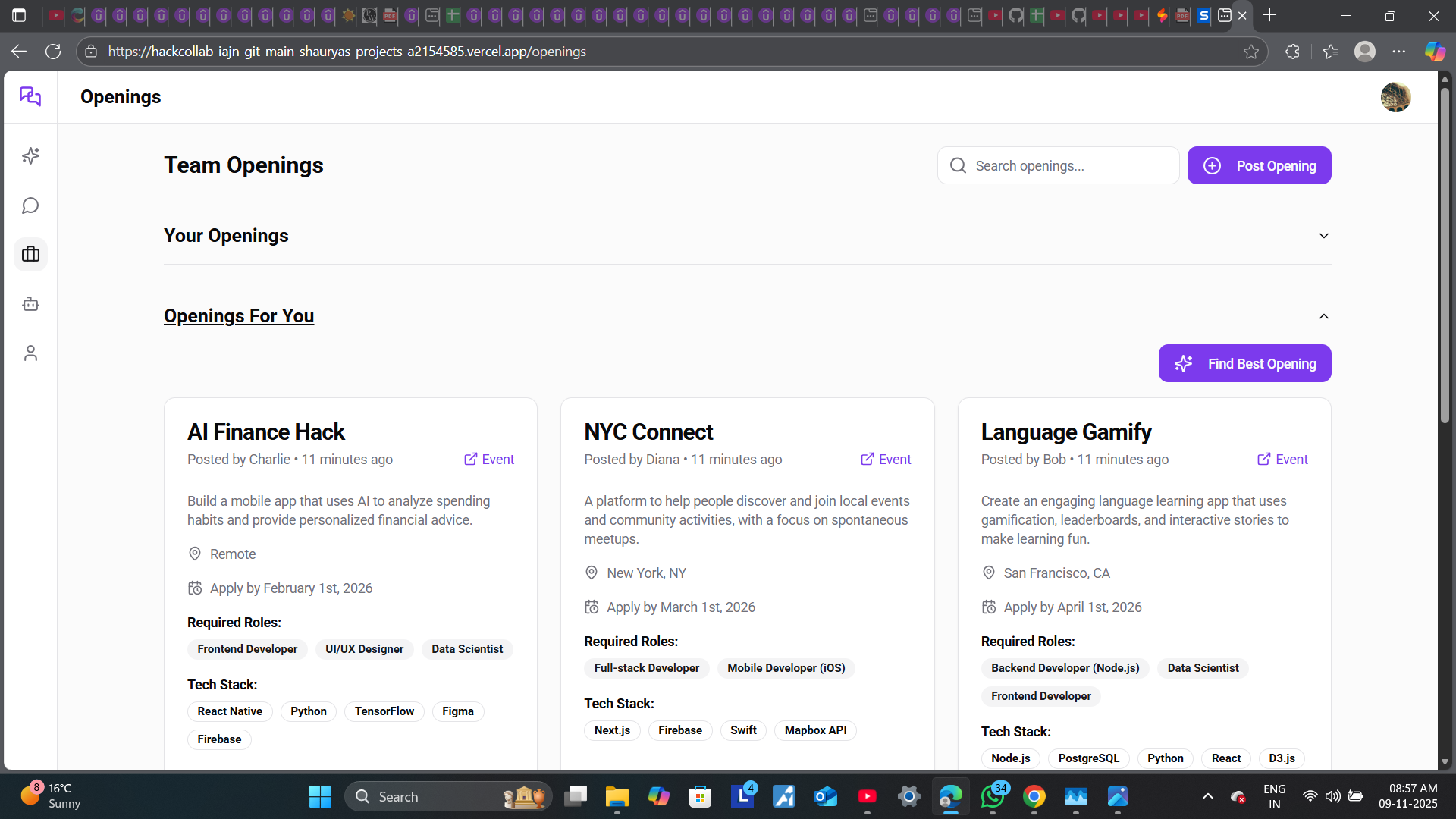
Task: Open the profile person sidebar icon
Action: click(x=30, y=353)
